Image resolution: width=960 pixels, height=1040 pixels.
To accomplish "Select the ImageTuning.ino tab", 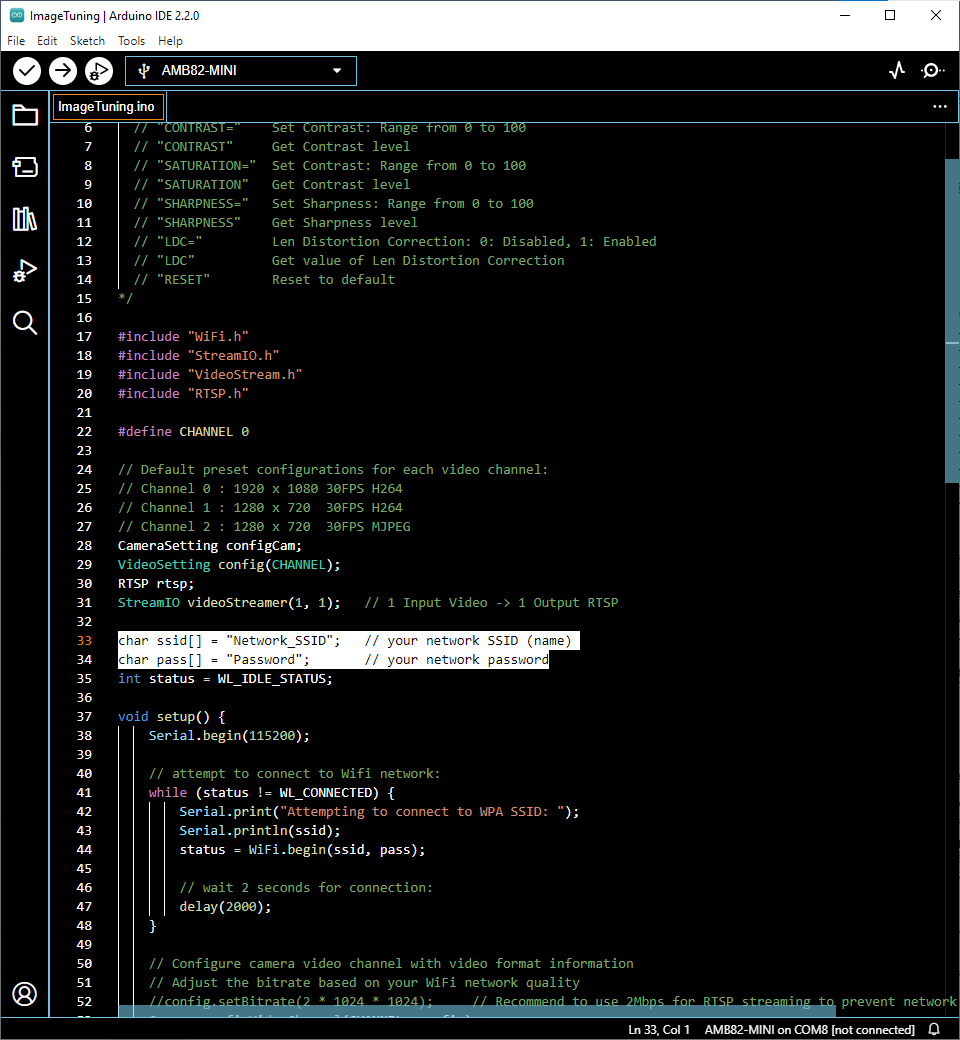I will coord(106,107).
